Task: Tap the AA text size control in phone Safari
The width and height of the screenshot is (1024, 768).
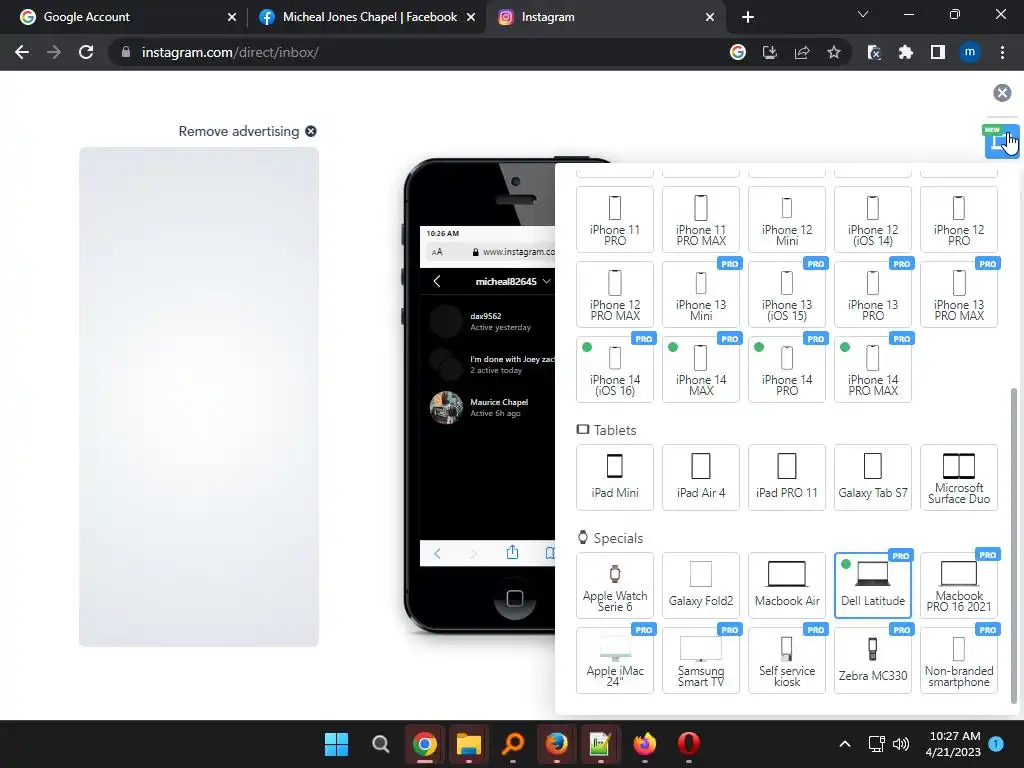Action: coord(437,252)
